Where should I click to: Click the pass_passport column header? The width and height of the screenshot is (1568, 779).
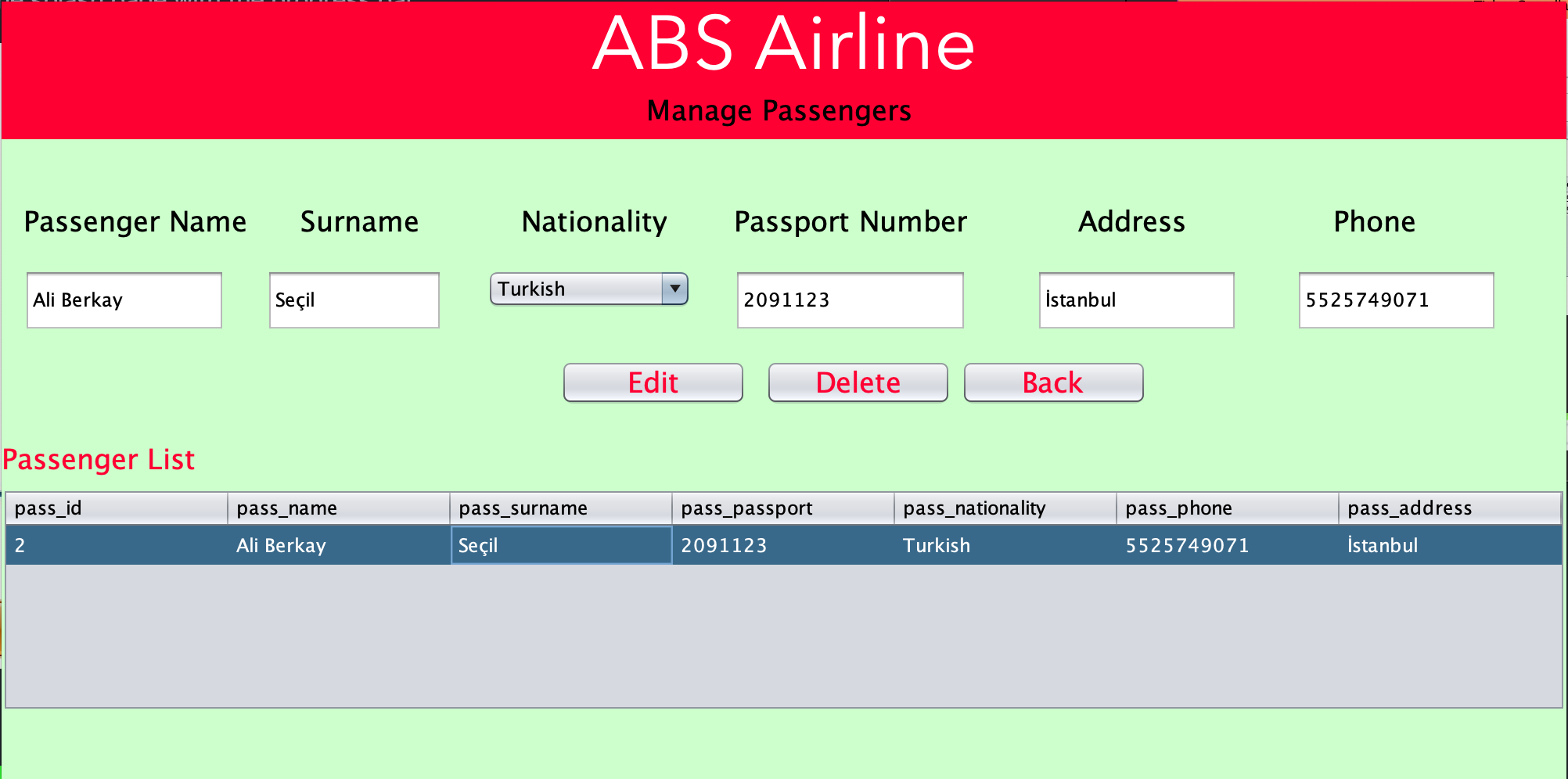[782, 508]
